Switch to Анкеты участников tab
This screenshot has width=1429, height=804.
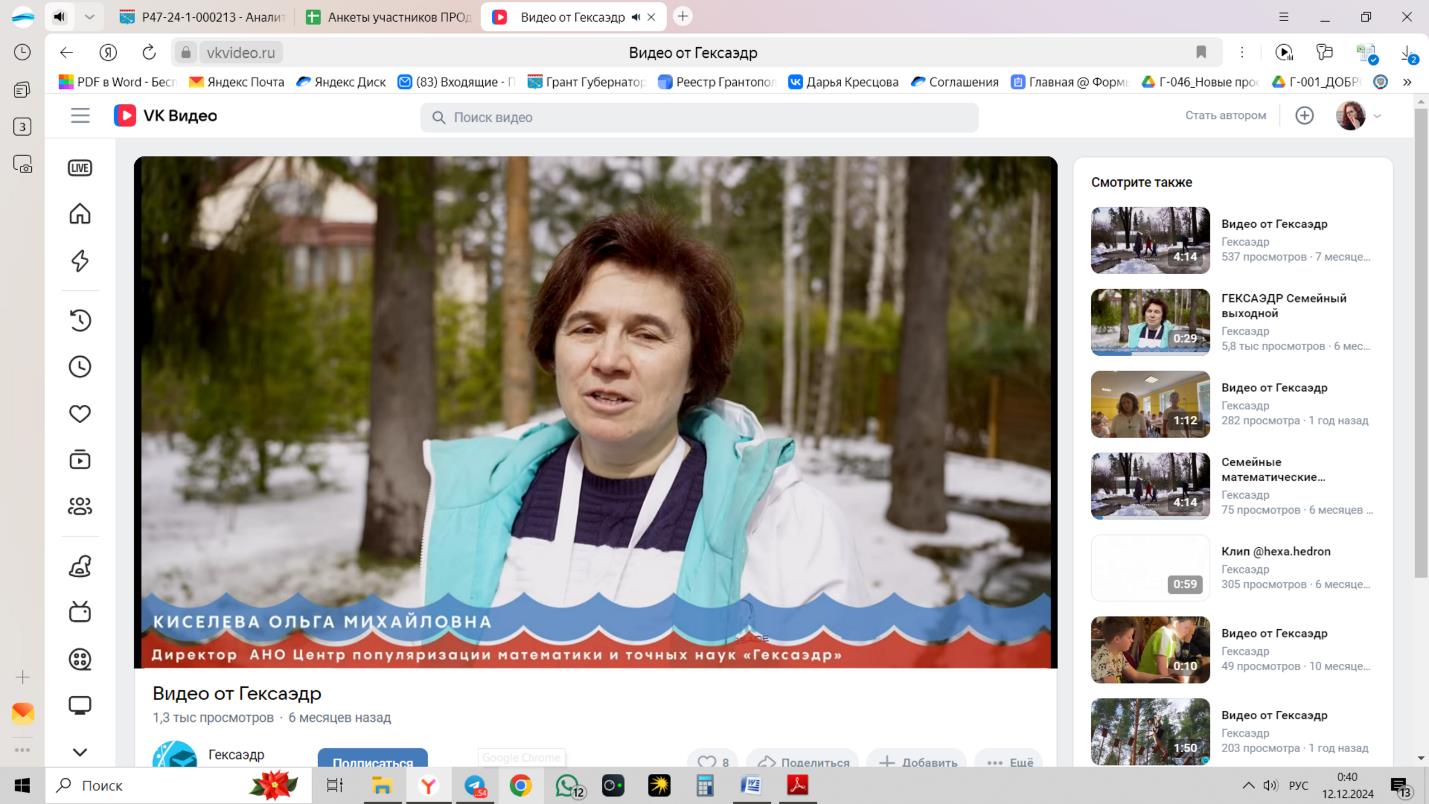coord(390,17)
